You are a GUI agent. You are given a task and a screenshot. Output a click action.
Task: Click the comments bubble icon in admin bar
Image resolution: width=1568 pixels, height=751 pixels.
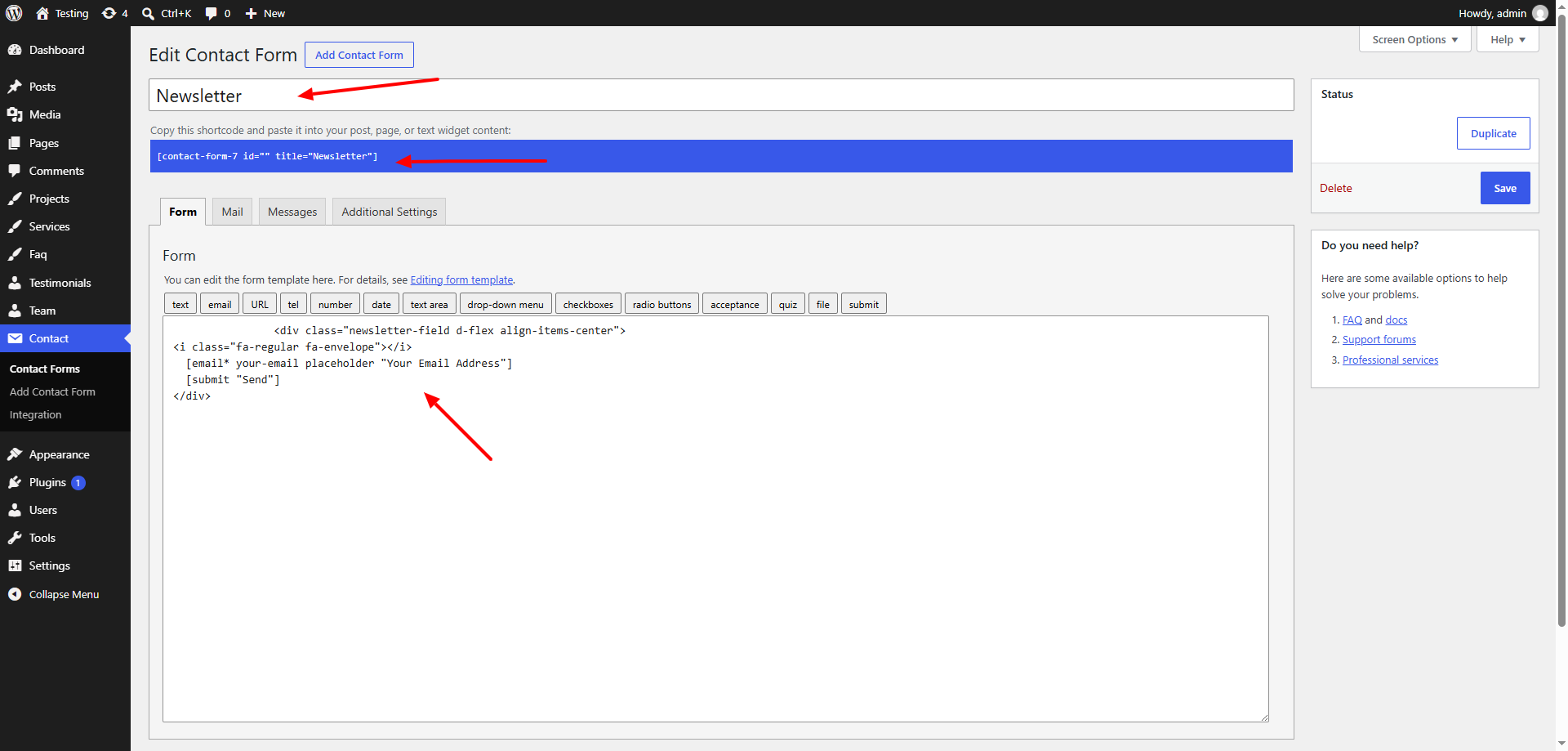[211, 13]
